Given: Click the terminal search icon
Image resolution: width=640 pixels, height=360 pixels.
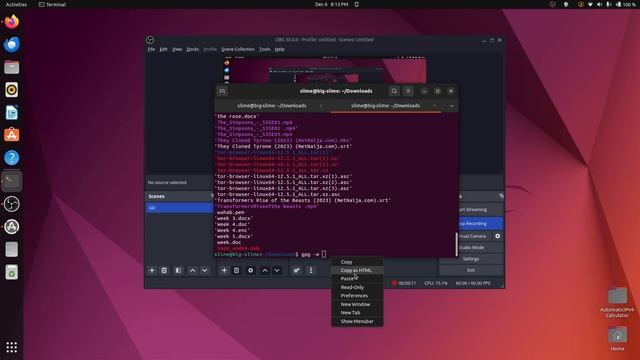Looking at the screenshot, I should (394, 91).
